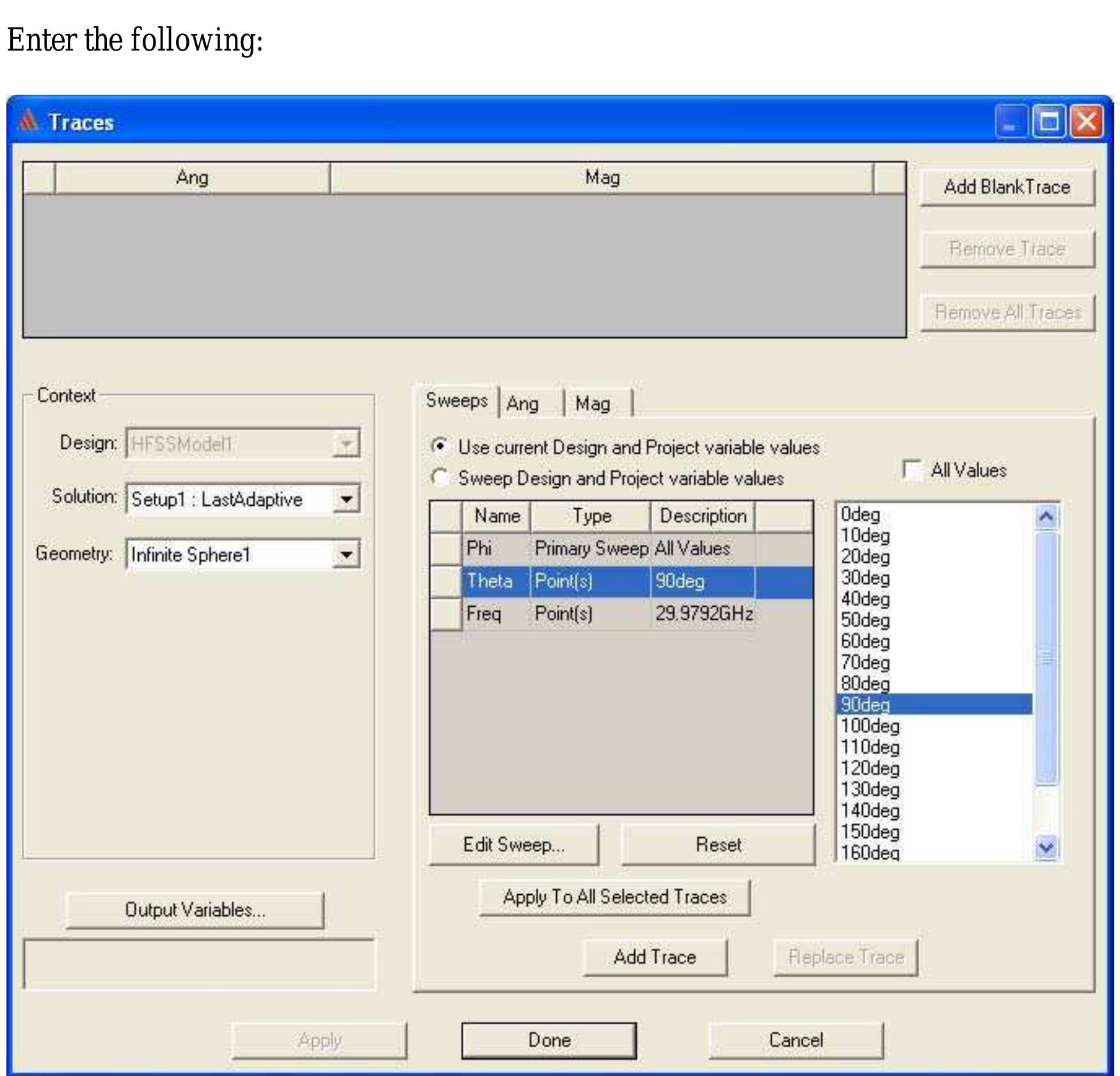Open Output Variables... dialog
Image resolution: width=1120 pixels, height=1076 pixels.
[195, 910]
